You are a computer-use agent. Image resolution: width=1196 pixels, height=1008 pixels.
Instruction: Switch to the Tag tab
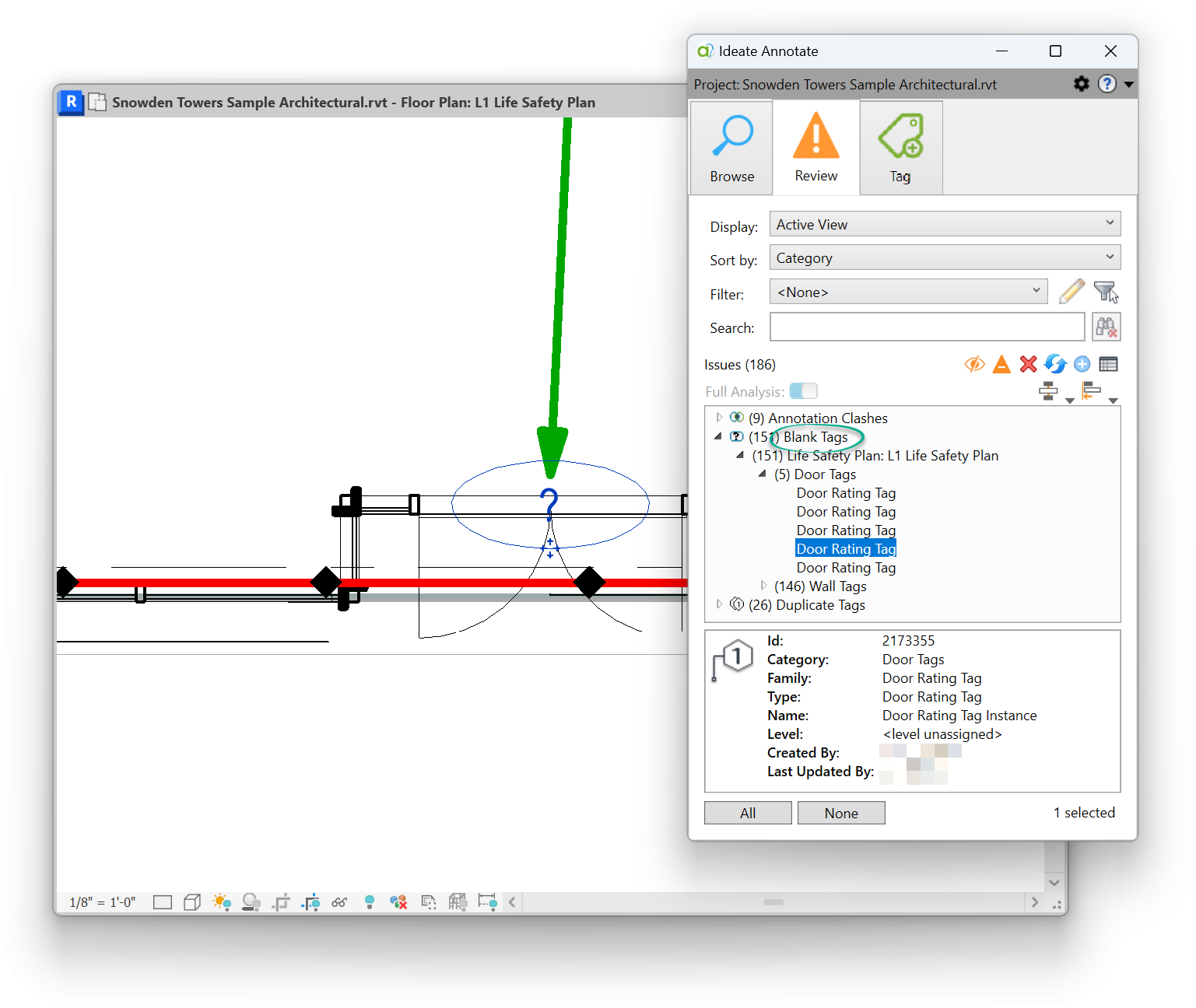point(901,148)
